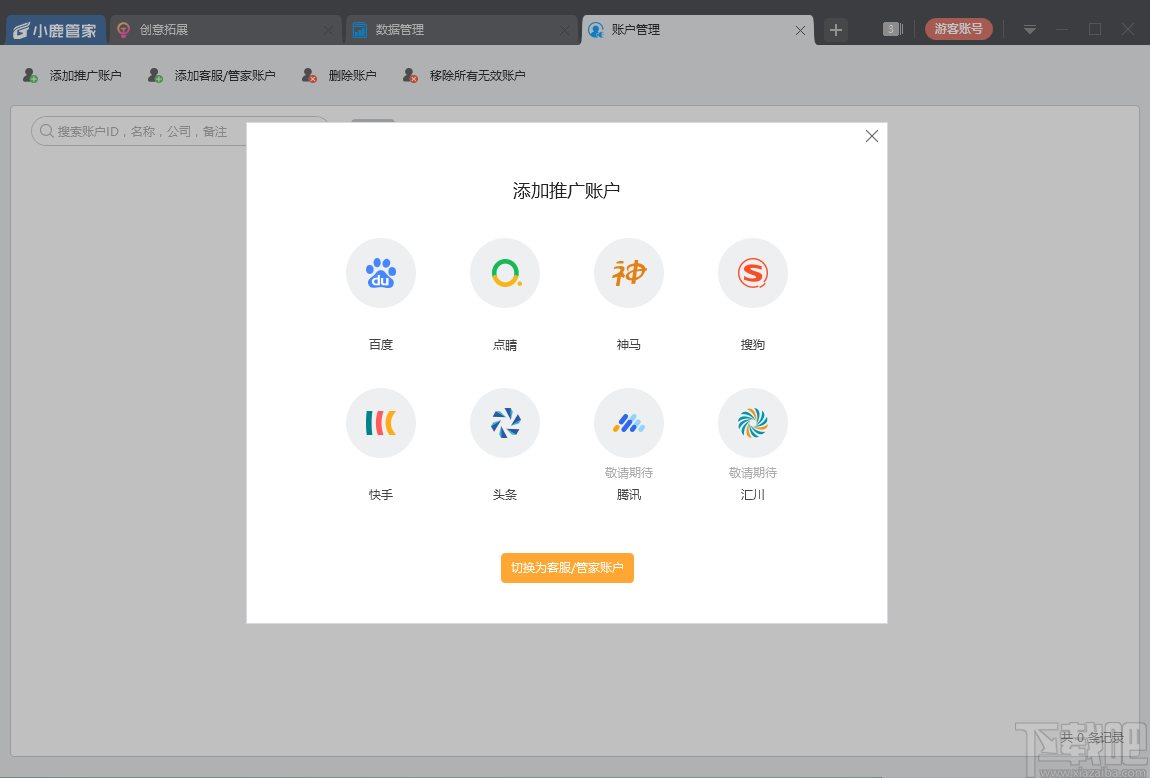Viewport: 1150px width, 778px height.
Task: Click the 汇川 敬请期待 platform icon
Action: pyautogui.click(x=752, y=422)
